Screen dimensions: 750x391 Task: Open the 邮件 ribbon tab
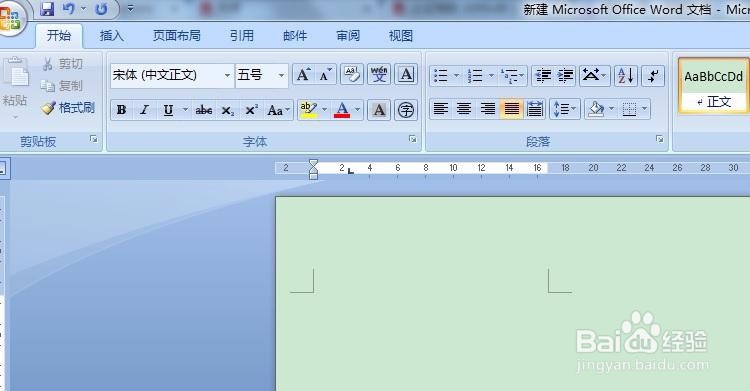pyautogui.click(x=295, y=36)
